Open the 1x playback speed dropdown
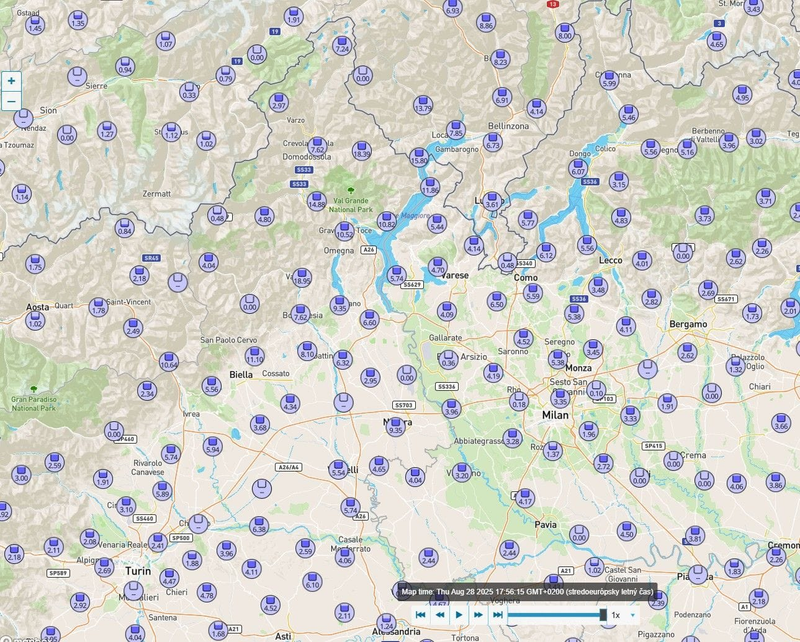This screenshot has width=800, height=642. (x=632, y=617)
